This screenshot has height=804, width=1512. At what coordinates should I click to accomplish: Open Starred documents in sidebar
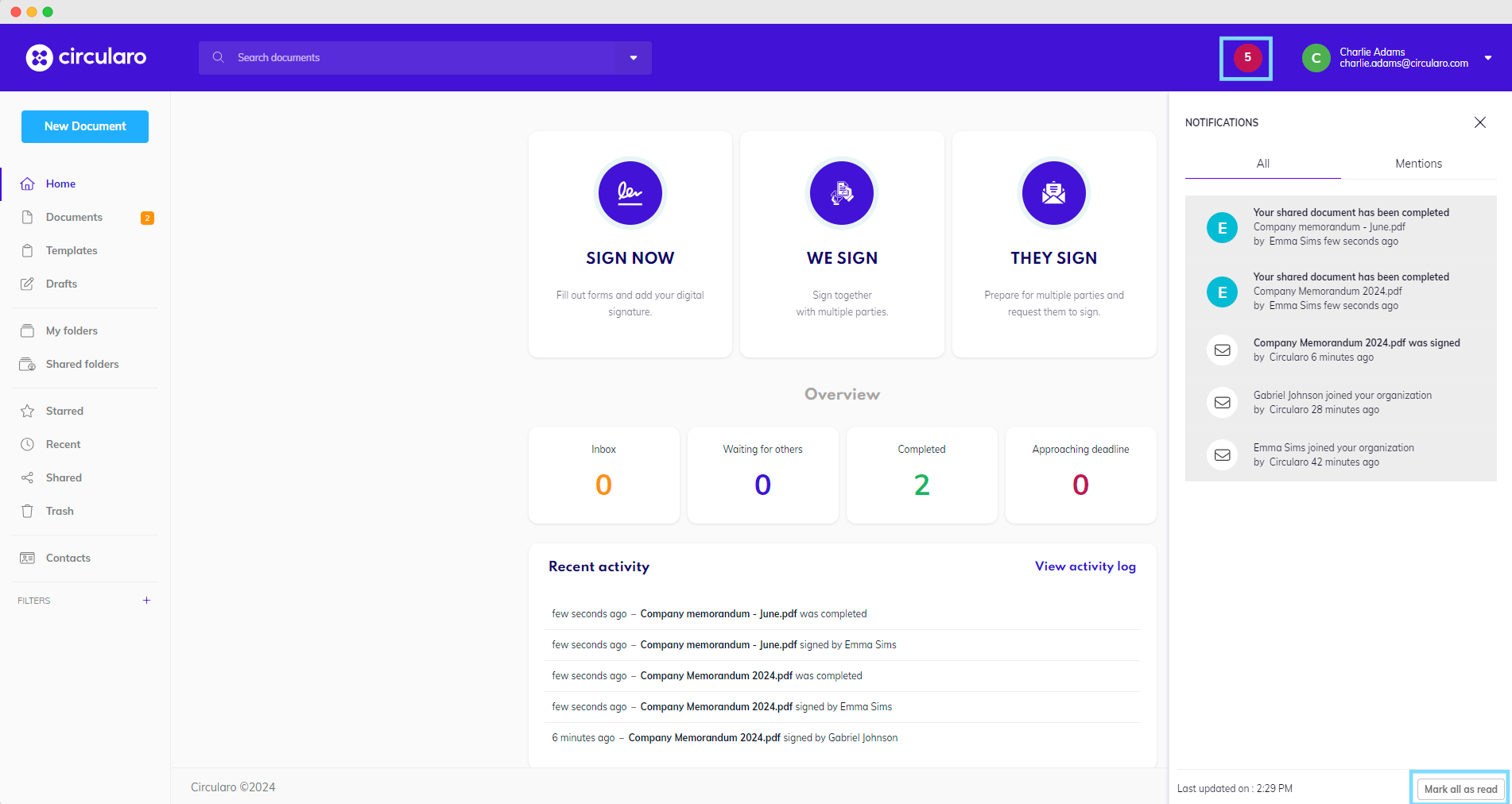(64, 411)
